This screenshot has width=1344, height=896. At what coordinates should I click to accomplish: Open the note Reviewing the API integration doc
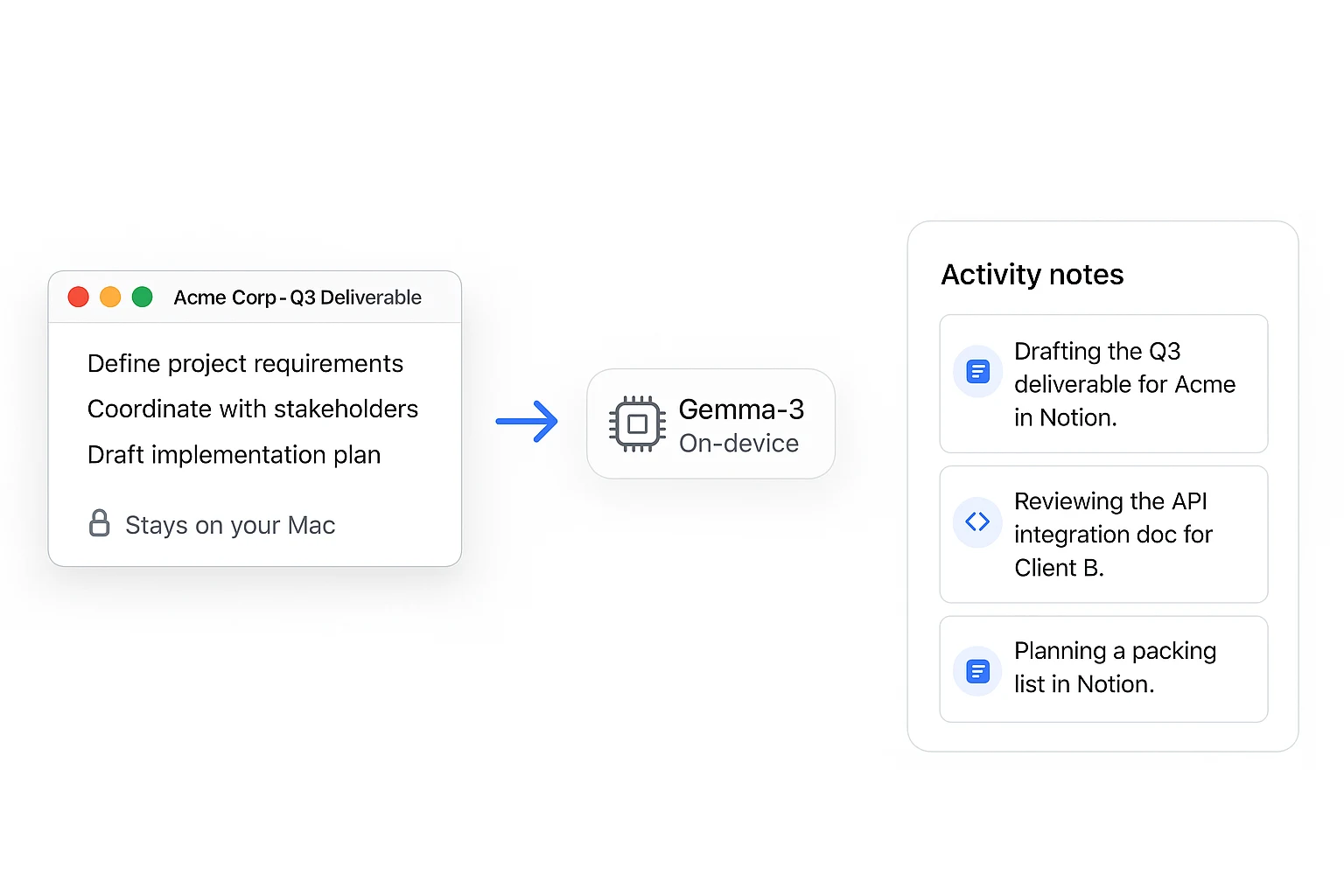tap(1103, 535)
